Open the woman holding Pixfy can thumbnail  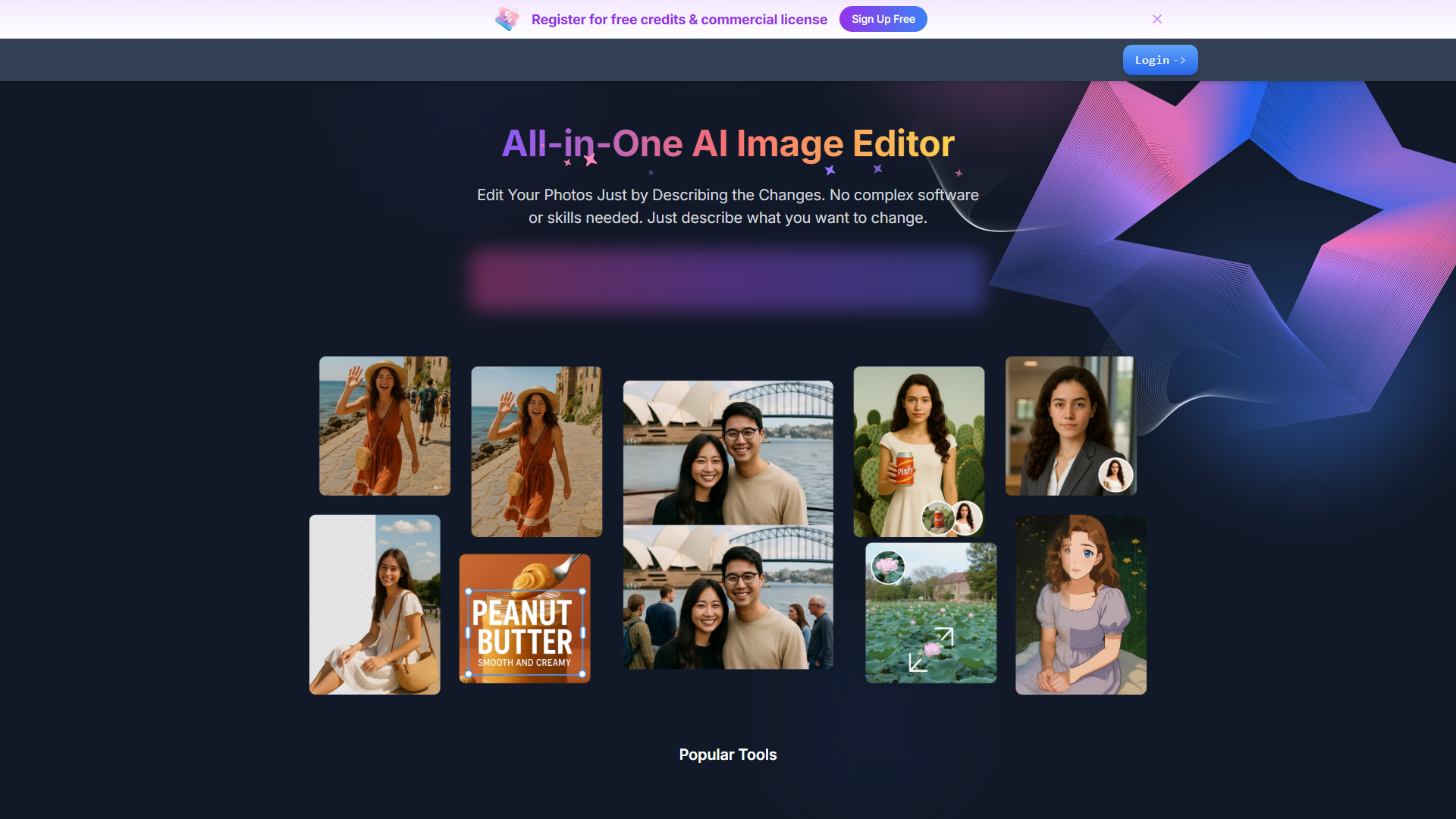click(x=919, y=452)
